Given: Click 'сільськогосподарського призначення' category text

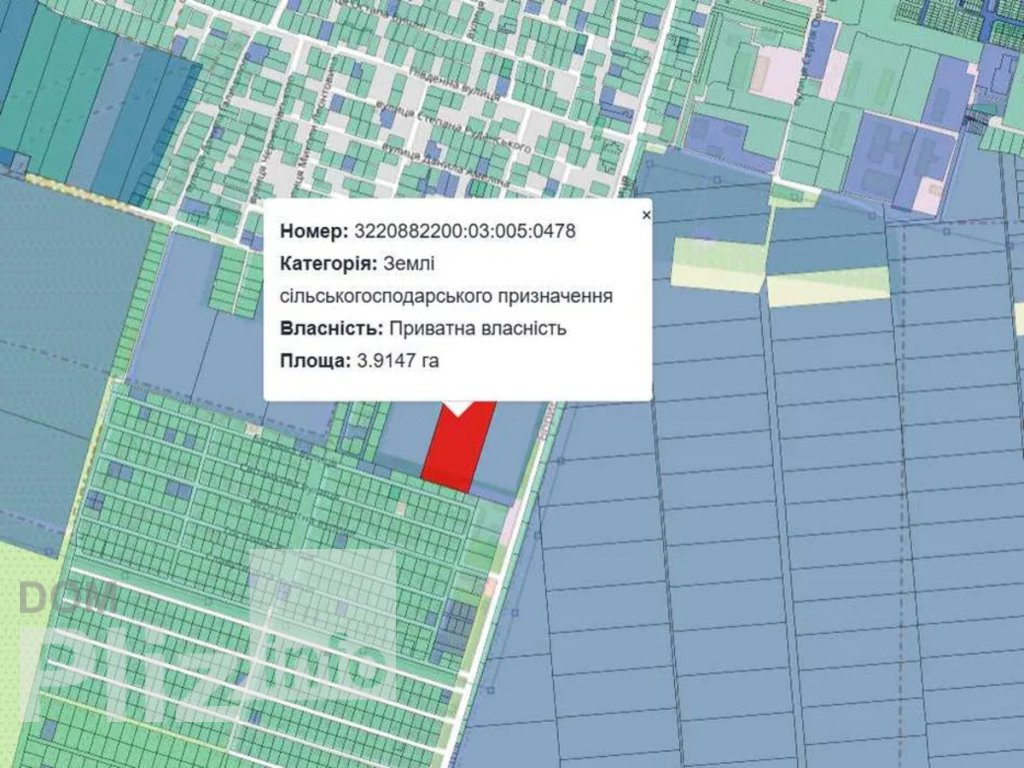Looking at the screenshot, I should 447,297.
